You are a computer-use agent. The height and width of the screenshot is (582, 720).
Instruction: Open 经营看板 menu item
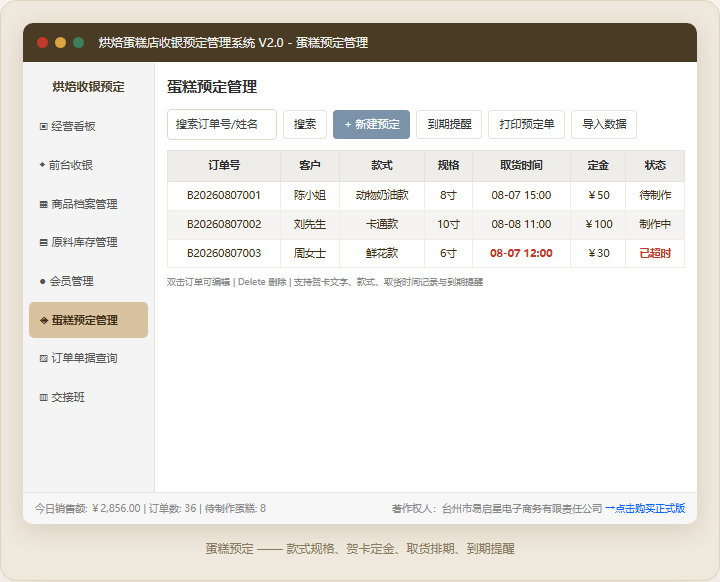tap(88, 126)
